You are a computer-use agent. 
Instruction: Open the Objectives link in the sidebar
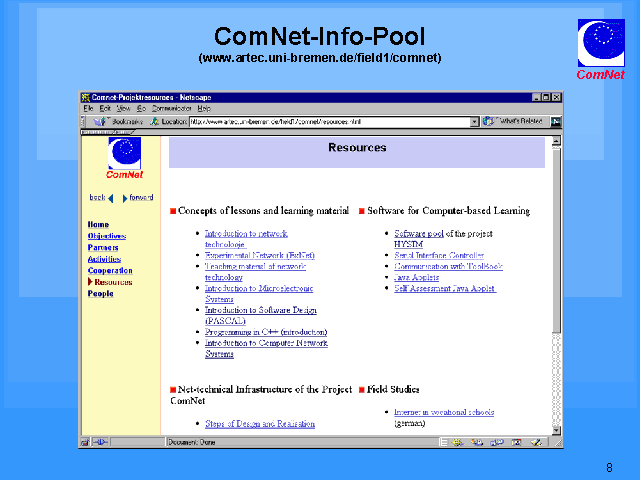(107, 236)
